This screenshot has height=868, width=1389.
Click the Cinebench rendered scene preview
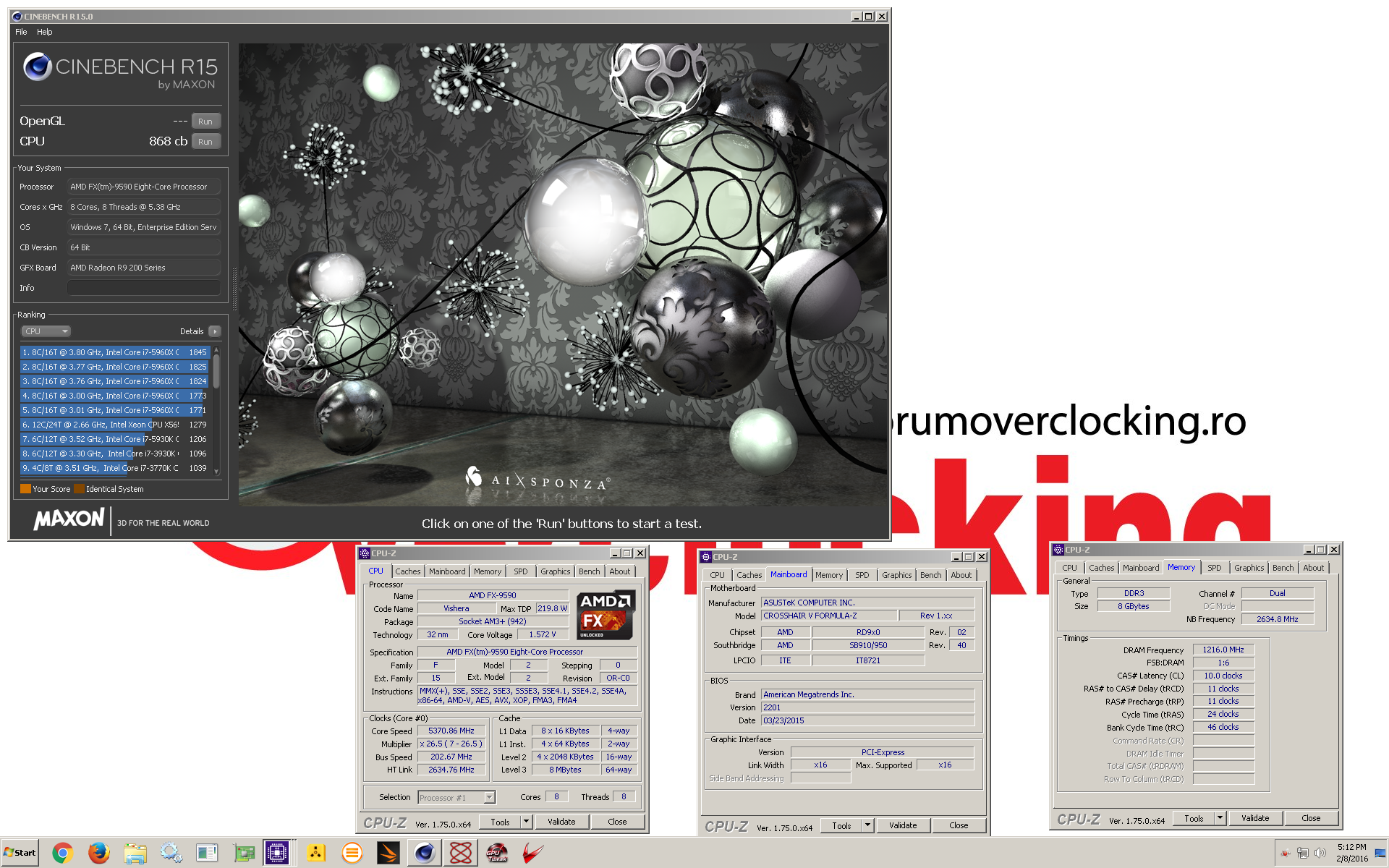pos(563,275)
